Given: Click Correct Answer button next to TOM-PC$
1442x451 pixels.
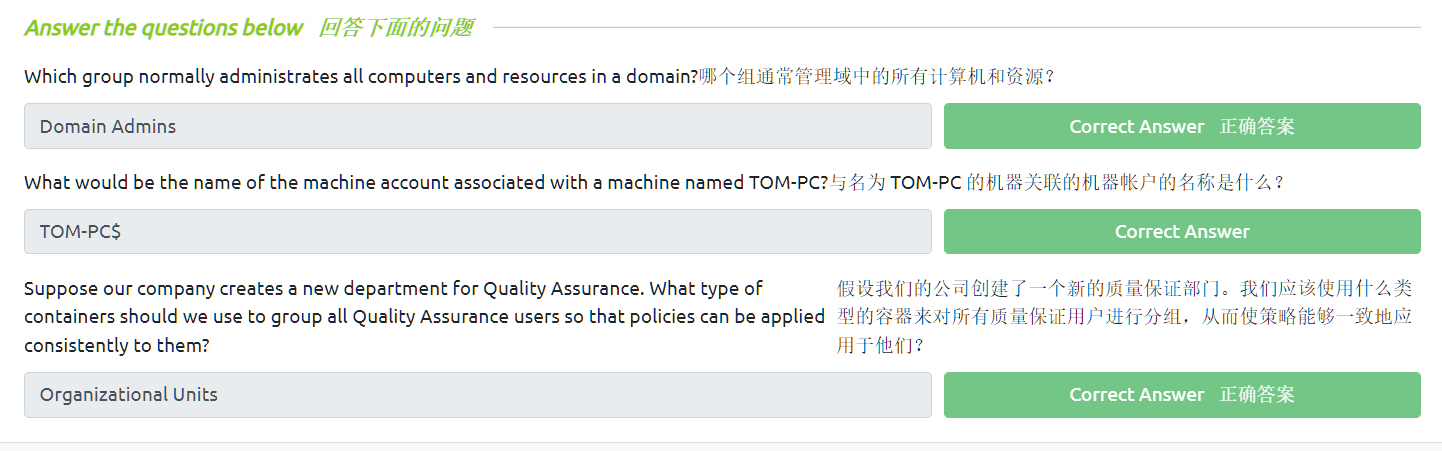Looking at the screenshot, I should coord(1181,231).
